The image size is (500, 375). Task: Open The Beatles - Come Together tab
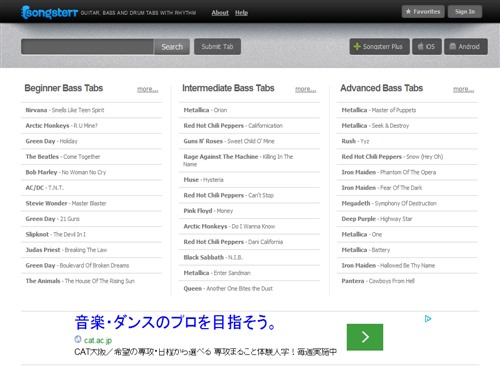coord(63,157)
